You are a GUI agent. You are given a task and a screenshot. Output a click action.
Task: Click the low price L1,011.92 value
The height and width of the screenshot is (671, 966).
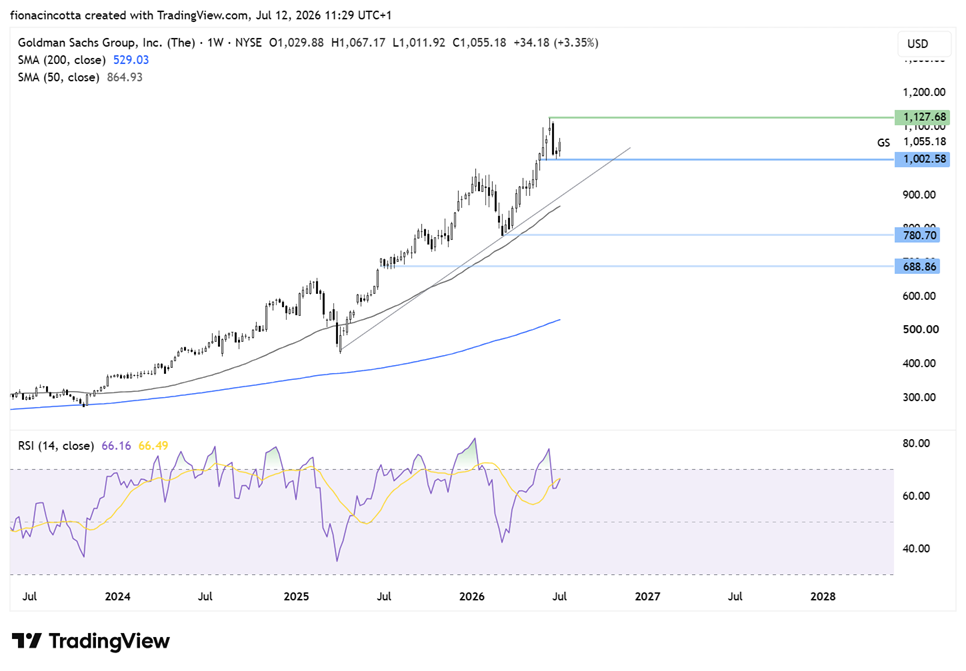tap(418, 43)
